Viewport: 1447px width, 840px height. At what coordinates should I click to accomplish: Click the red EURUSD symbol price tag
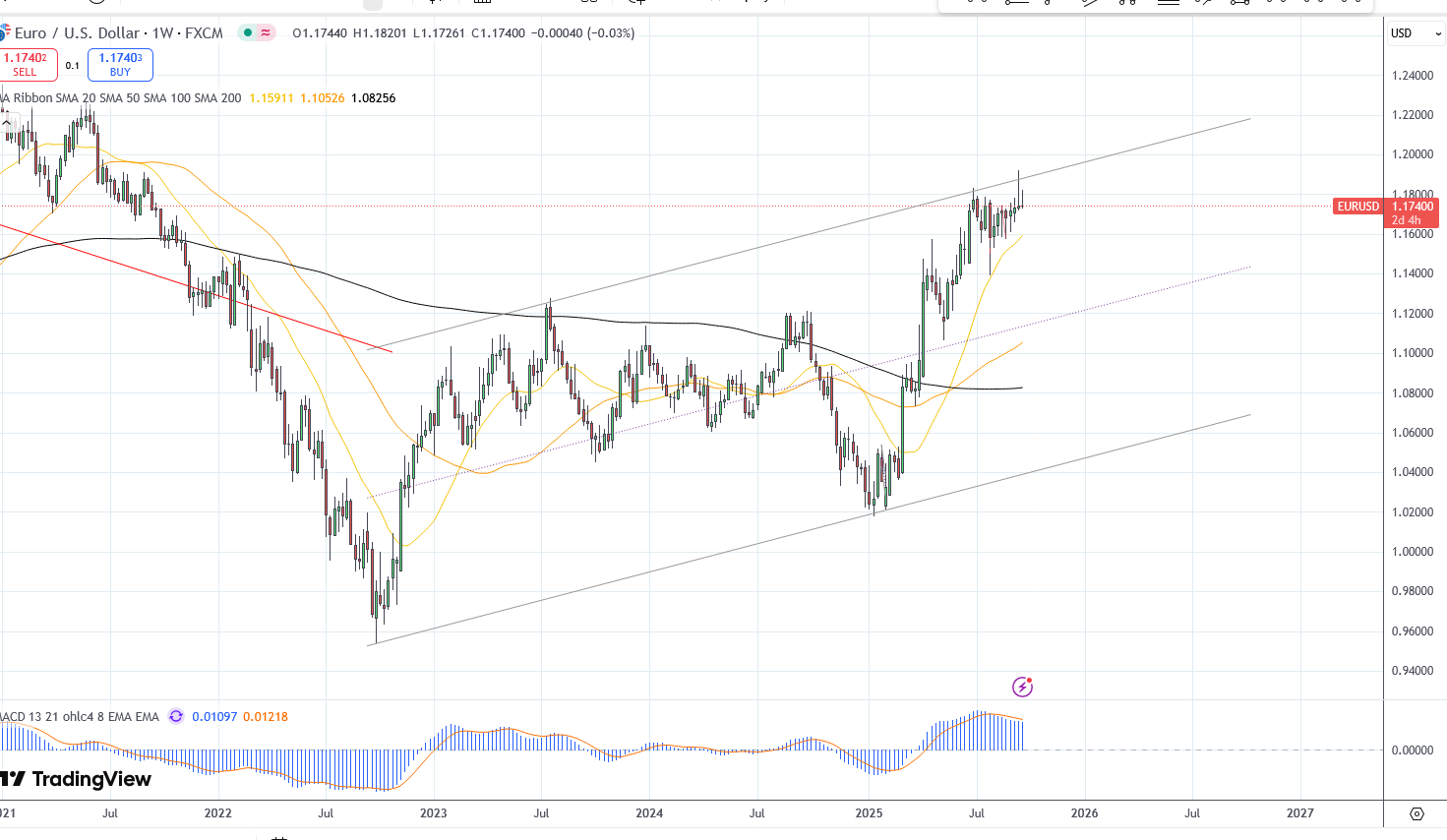(x=1357, y=207)
